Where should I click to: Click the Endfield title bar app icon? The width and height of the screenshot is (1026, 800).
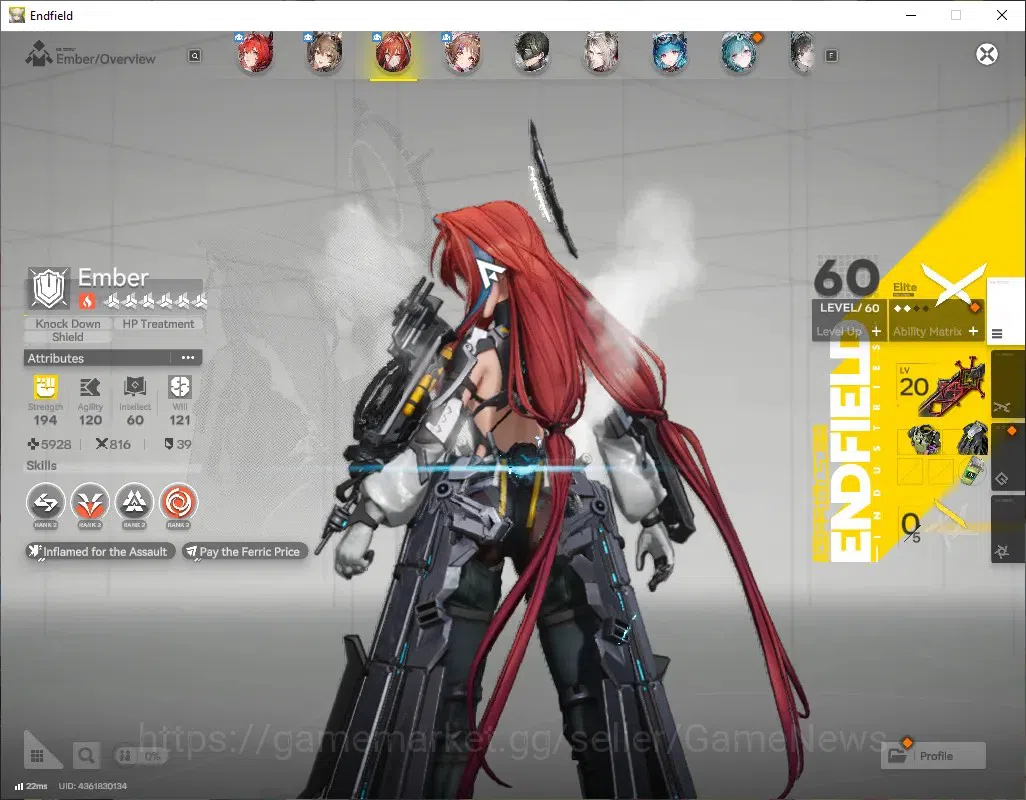click(17, 15)
